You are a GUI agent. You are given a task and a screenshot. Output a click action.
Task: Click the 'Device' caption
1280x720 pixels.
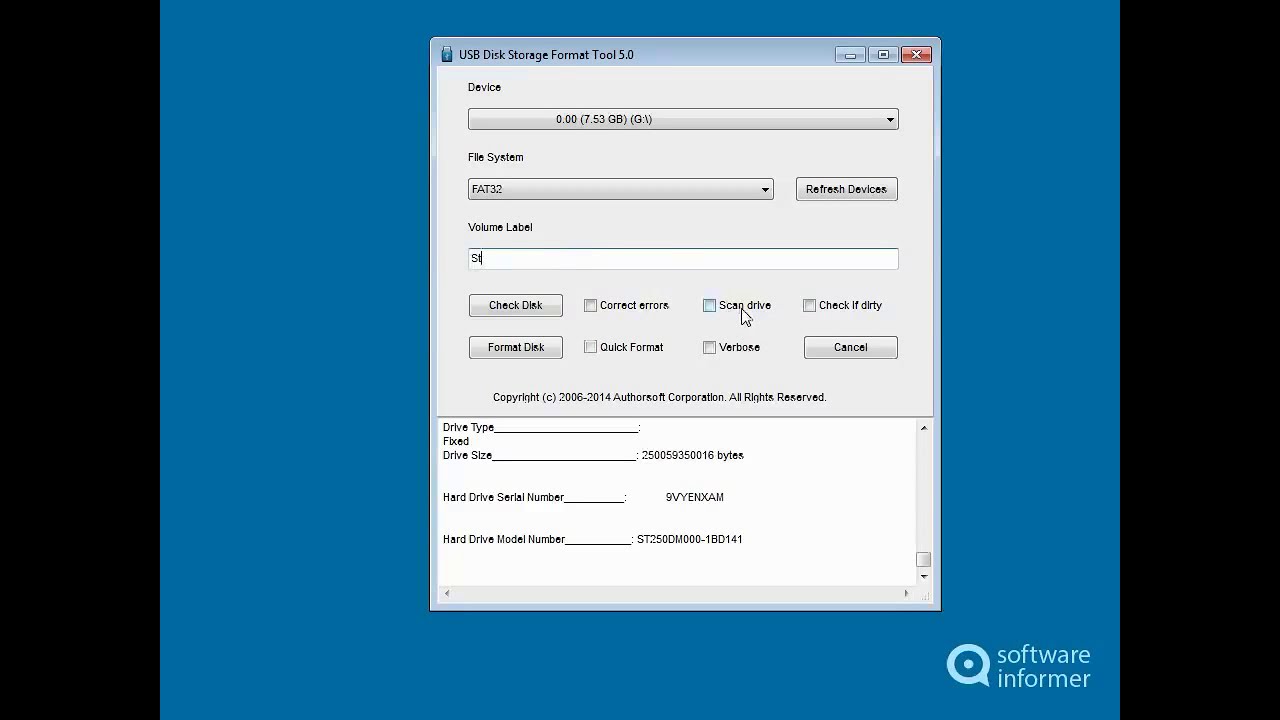tap(484, 87)
